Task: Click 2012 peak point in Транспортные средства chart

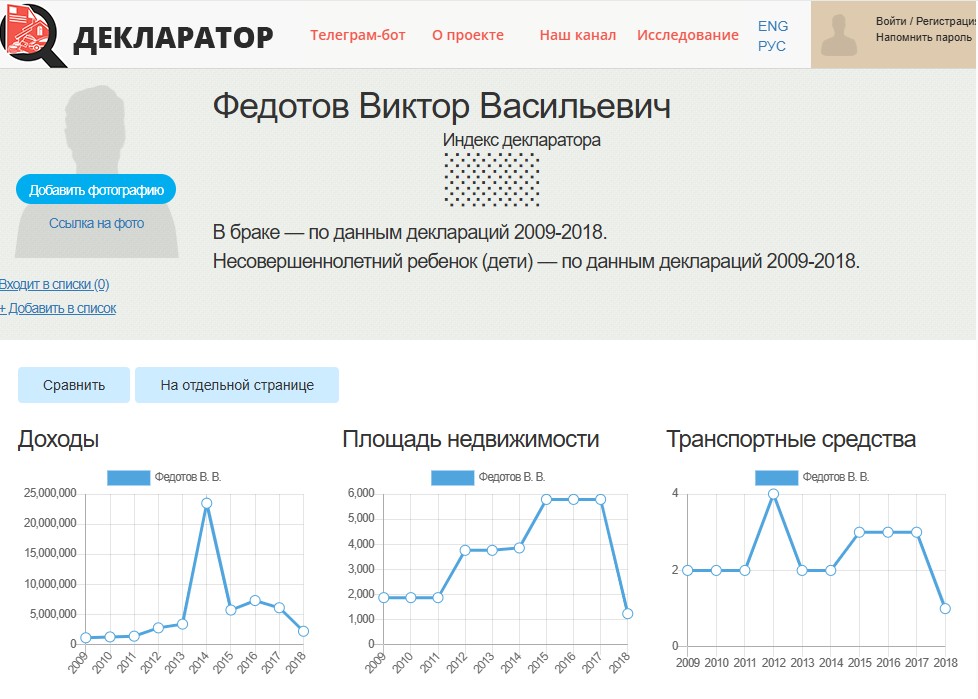Action: click(773, 494)
